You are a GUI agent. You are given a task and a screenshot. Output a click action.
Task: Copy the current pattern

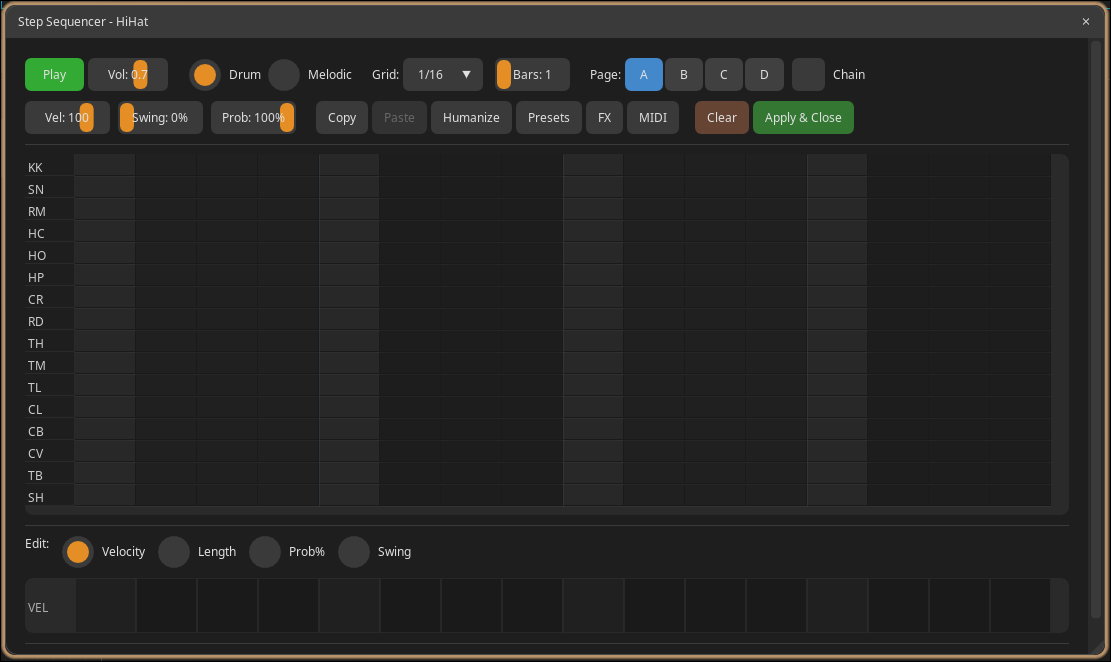(x=341, y=117)
